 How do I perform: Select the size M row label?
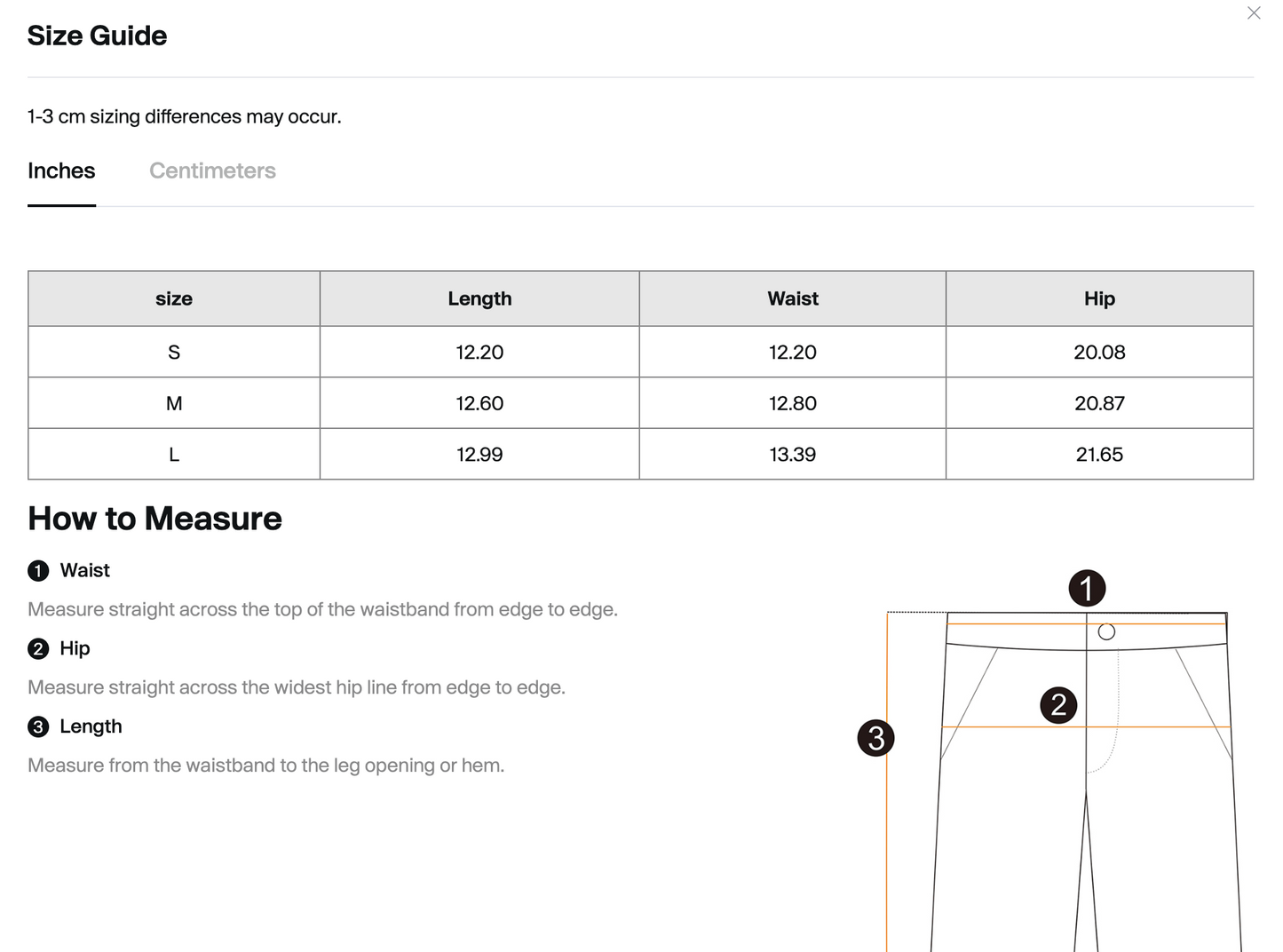[174, 403]
